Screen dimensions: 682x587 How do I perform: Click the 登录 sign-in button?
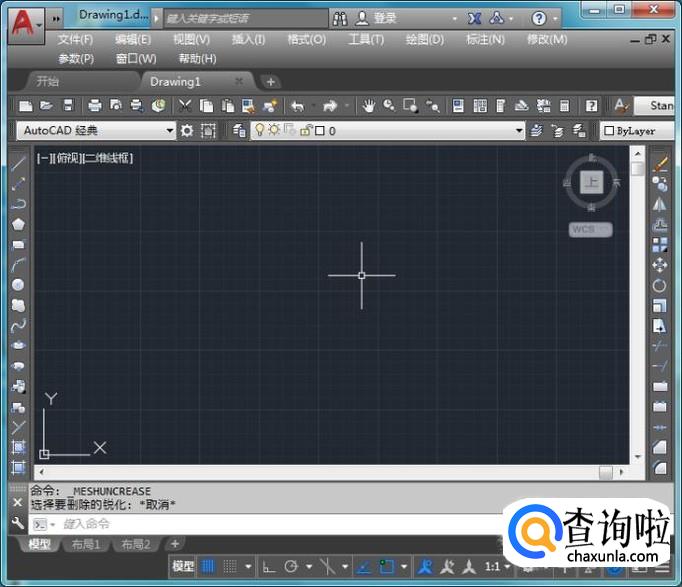(x=385, y=18)
